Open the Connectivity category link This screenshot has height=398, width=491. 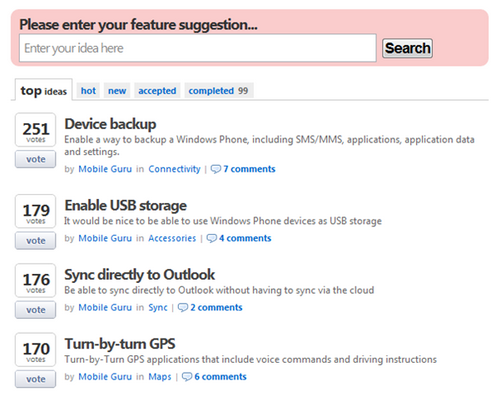(174, 169)
